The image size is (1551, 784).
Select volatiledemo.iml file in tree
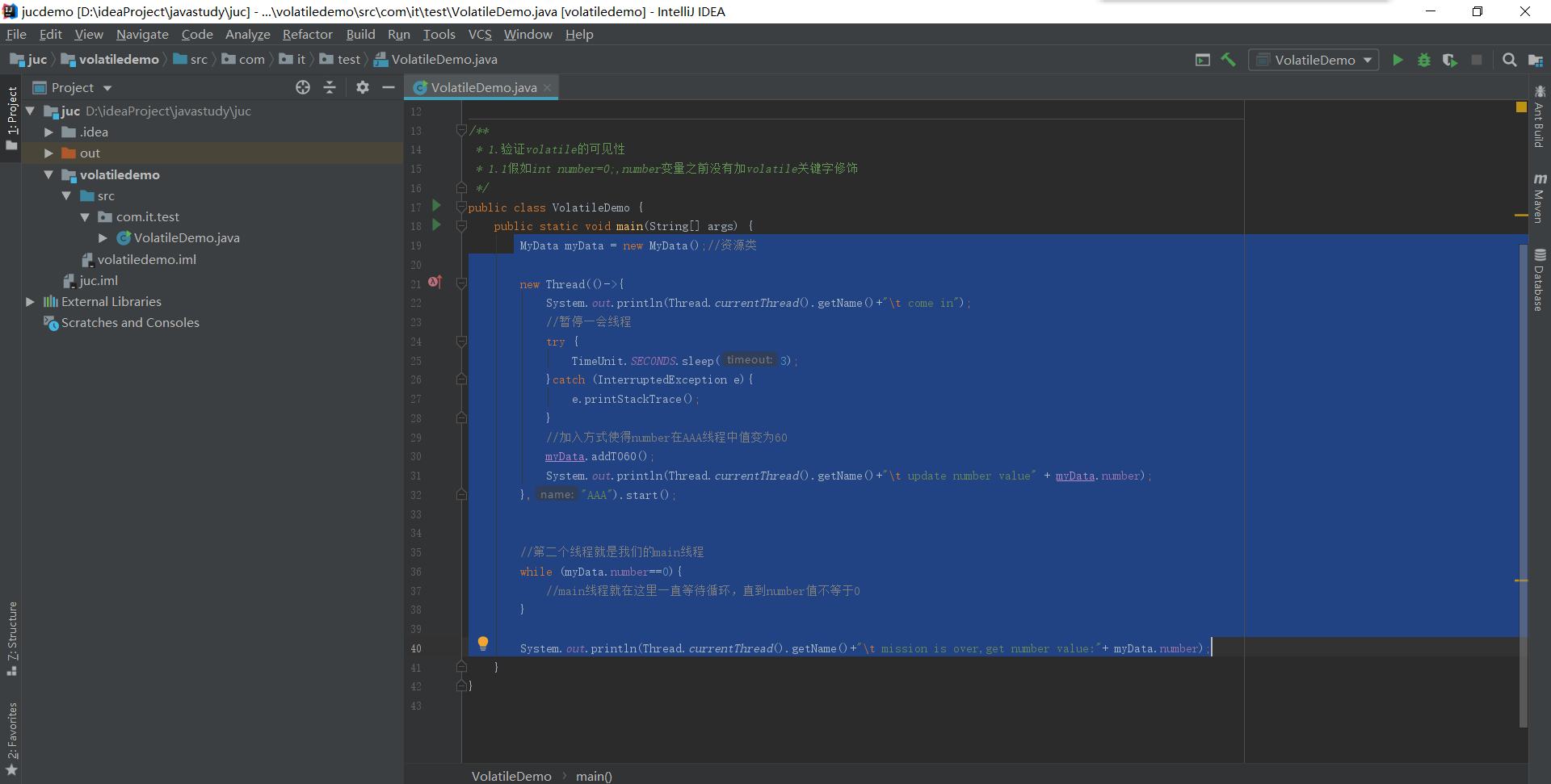click(146, 259)
